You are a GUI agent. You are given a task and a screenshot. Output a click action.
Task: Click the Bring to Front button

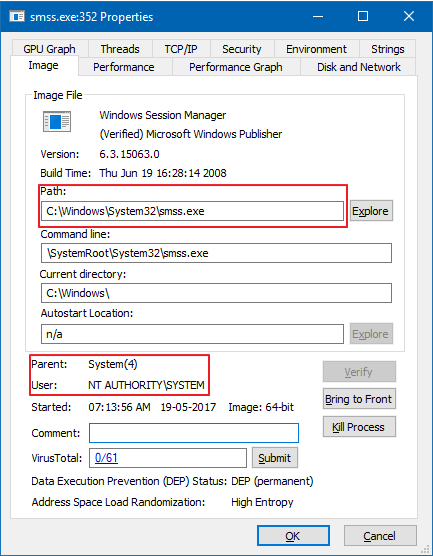359,399
